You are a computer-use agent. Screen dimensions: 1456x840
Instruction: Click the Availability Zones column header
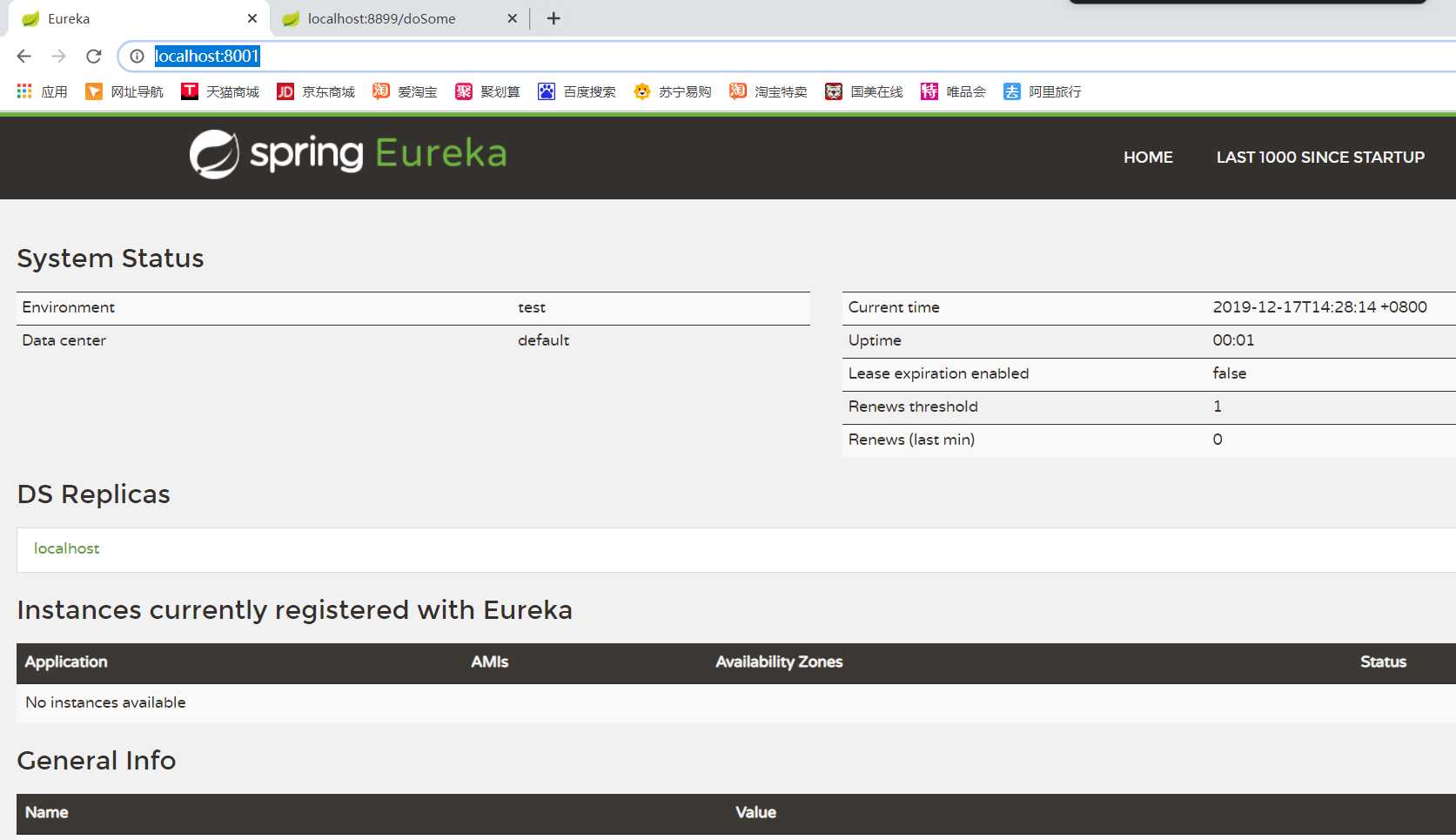[x=779, y=662]
